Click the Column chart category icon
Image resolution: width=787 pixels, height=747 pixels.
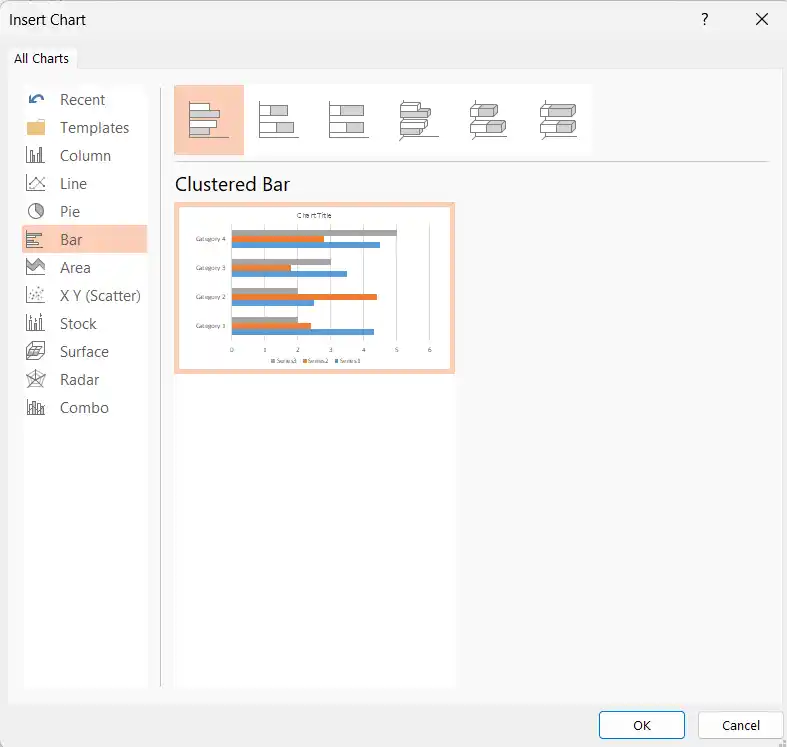point(35,155)
